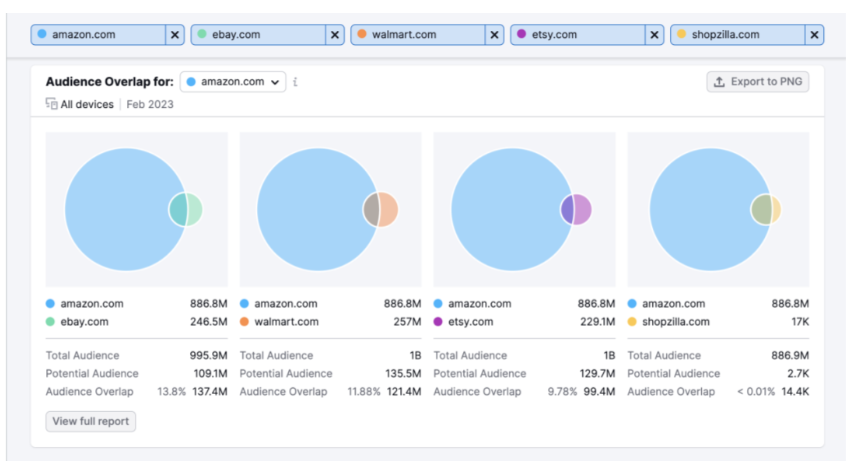
Task: Remove ebay.com chip with its X
Action: tap(335, 35)
